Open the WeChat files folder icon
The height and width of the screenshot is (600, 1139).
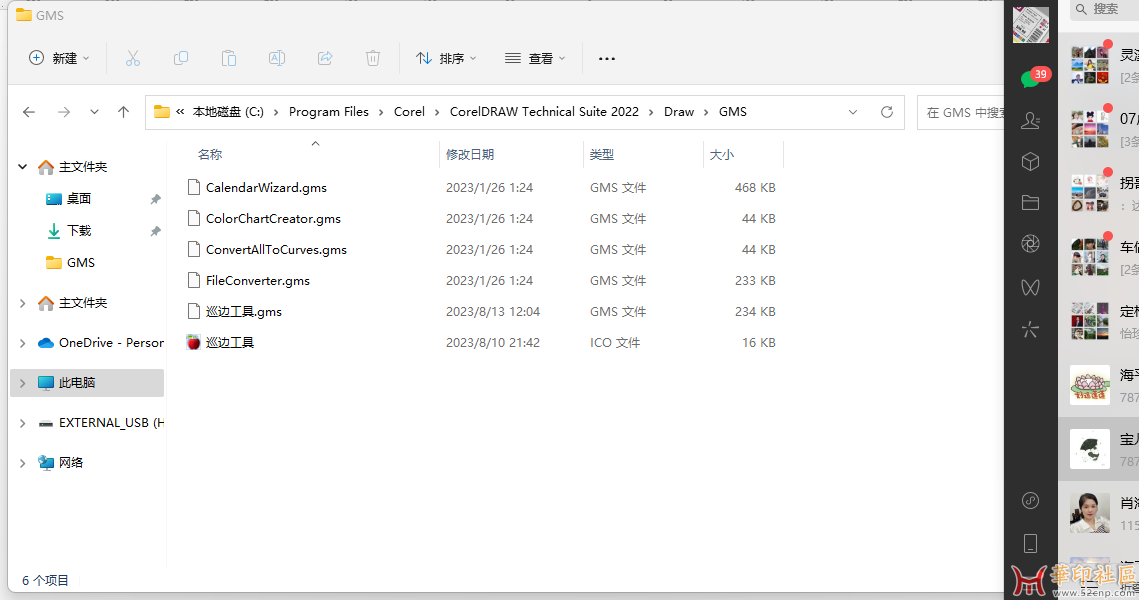[x=1030, y=203]
